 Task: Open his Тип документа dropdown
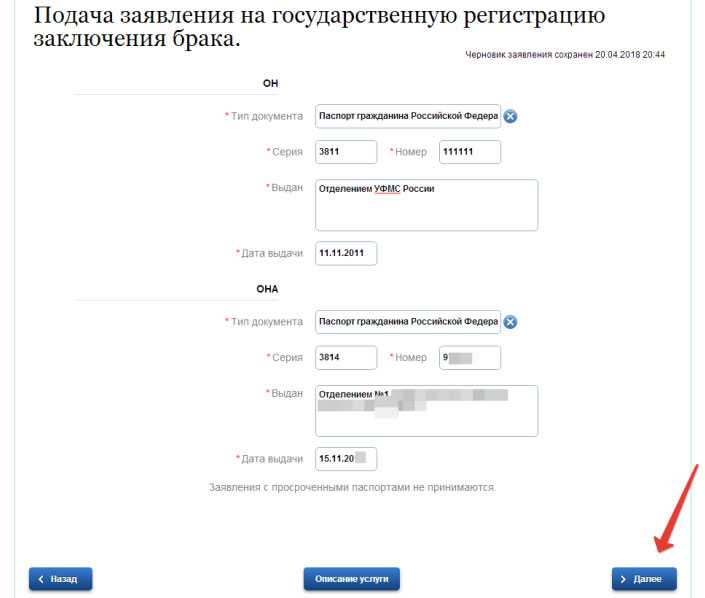coord(408,116)
